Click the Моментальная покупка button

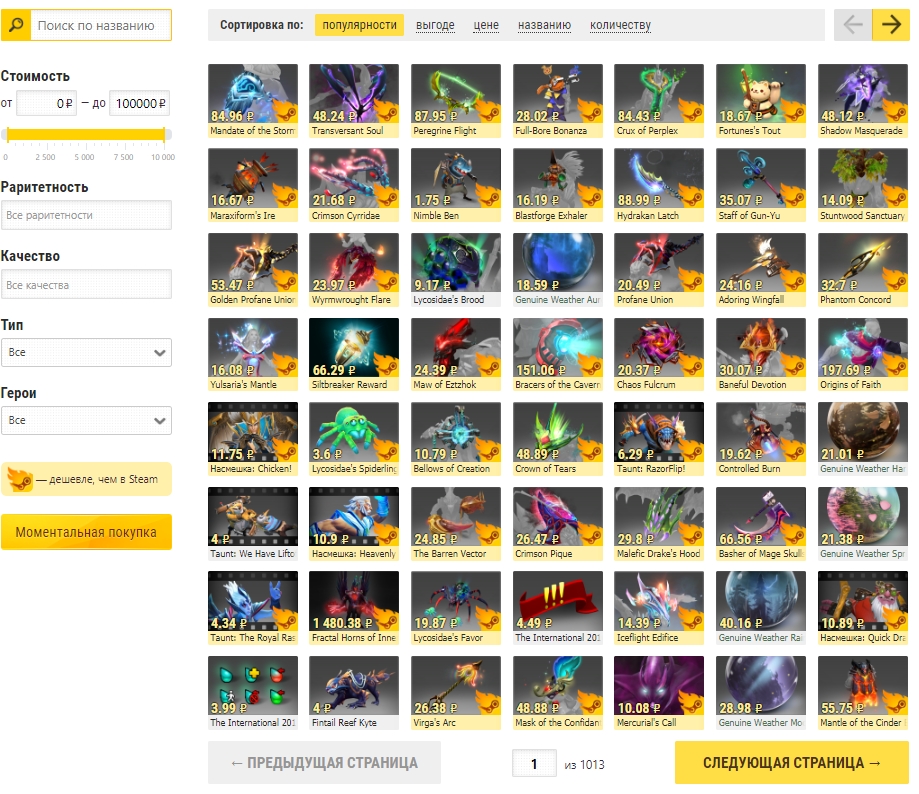pyautogui.click(x=86, y=532)
